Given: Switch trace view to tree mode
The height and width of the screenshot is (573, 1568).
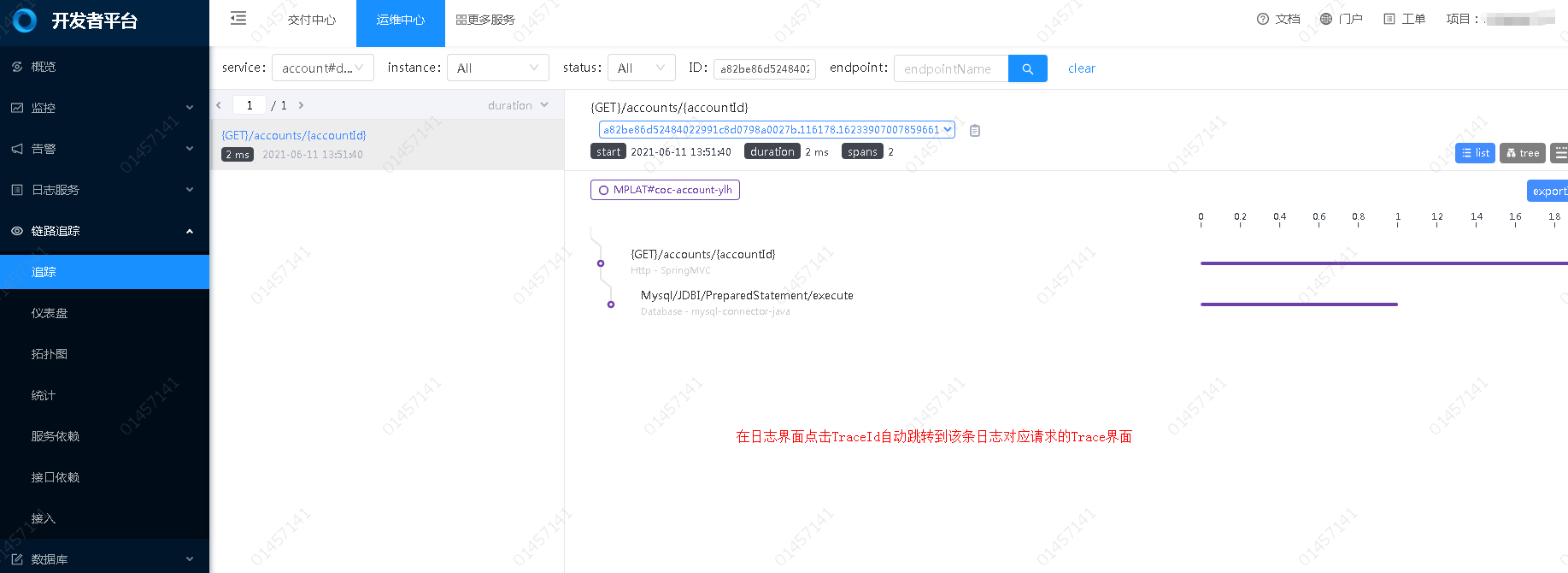Looking at the screenshot, I should click(x=1522, y=153).
